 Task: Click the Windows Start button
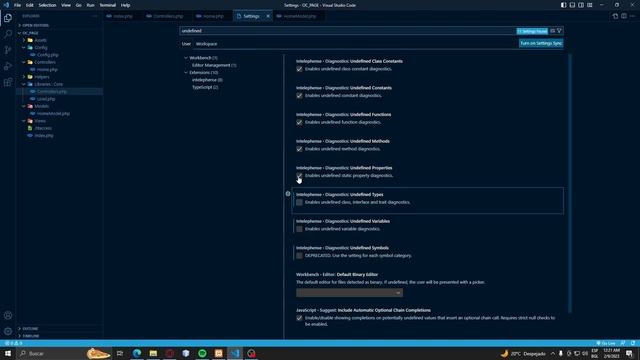(x=8, y=353)
